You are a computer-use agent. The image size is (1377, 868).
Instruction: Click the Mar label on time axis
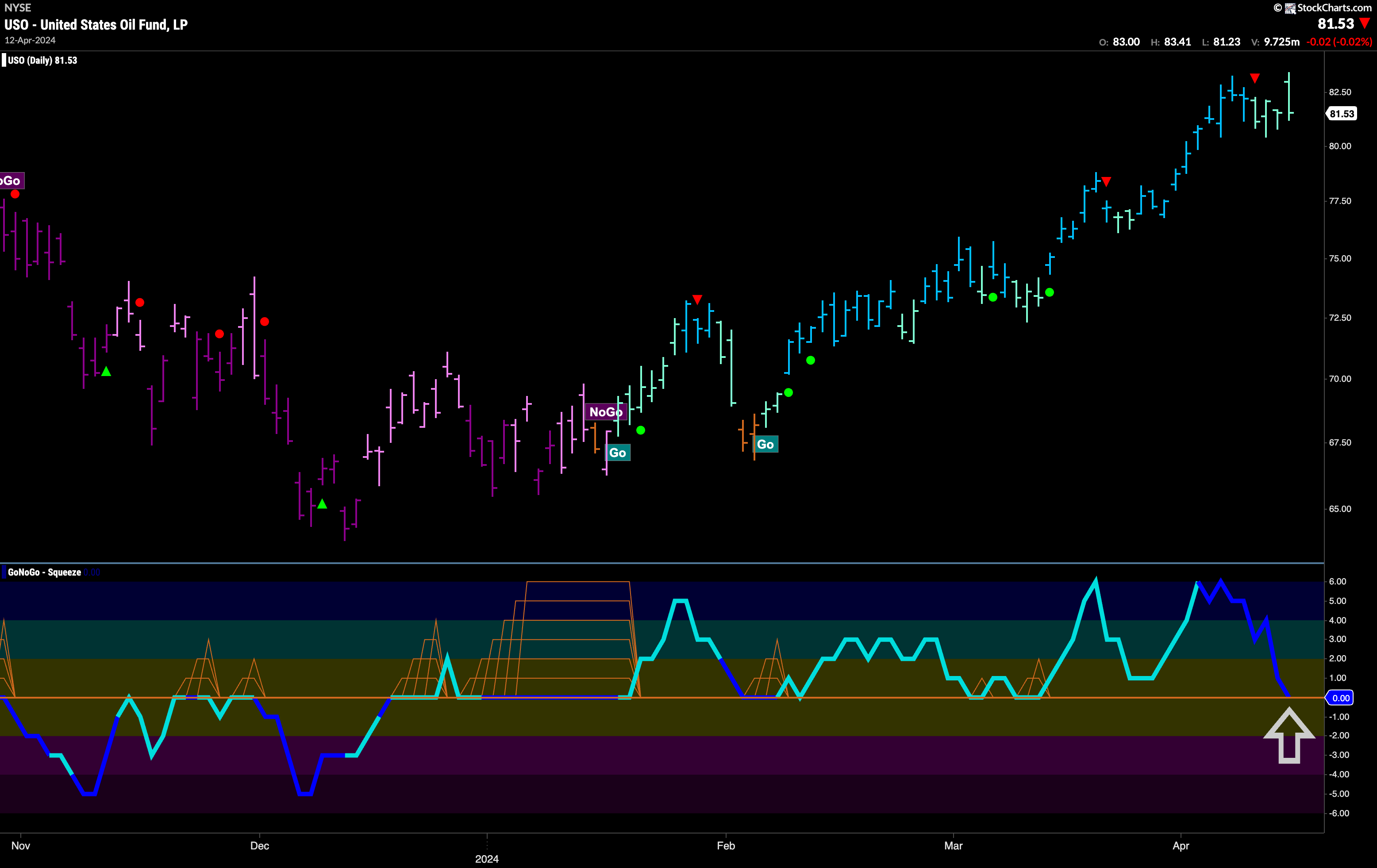click(x=953, y=846)
